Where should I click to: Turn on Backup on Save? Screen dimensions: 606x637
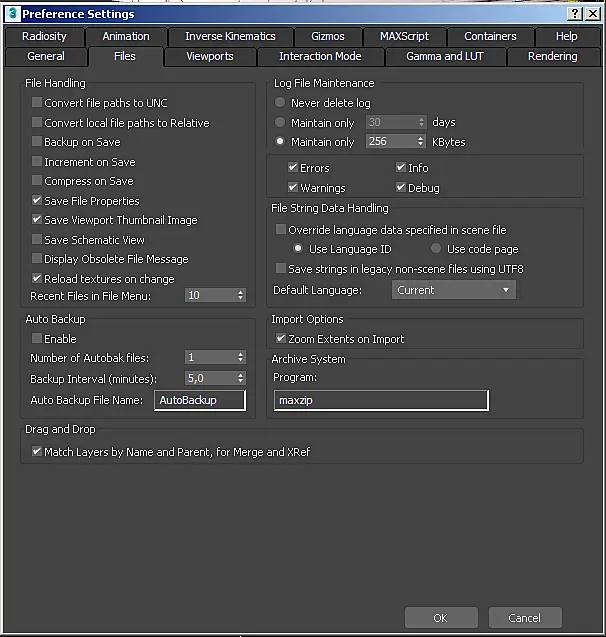(37, 141)
